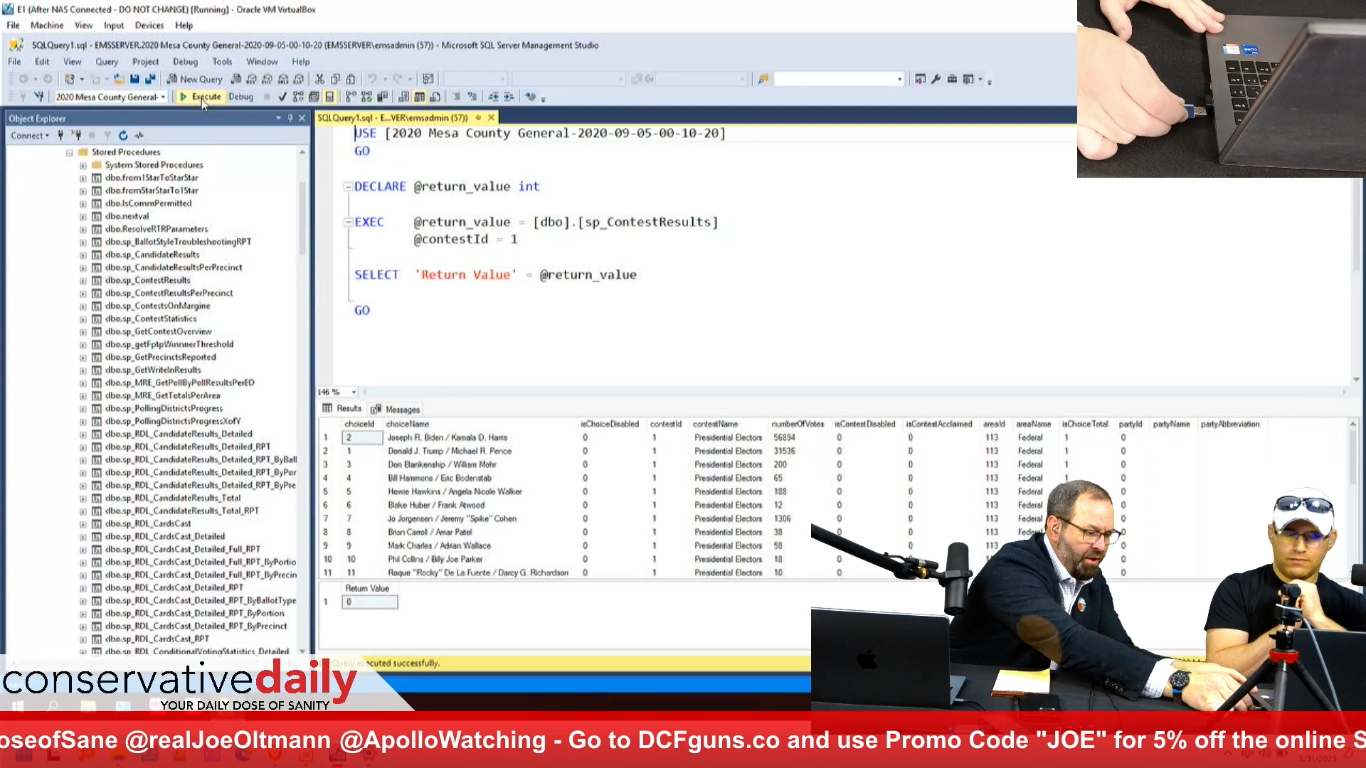Open the SSMS Query menu
This screenshot has width=1366, height=768.
click(107, 62)
